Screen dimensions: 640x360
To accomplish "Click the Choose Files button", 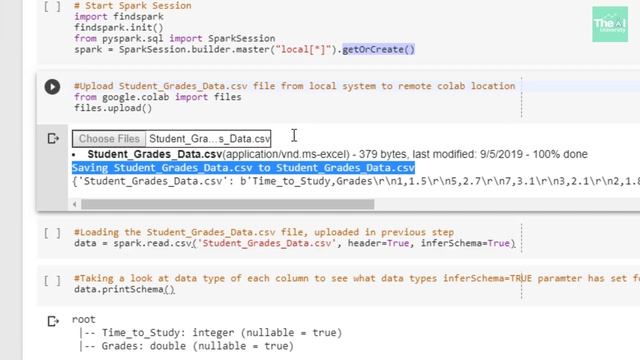I will point(109,139).
